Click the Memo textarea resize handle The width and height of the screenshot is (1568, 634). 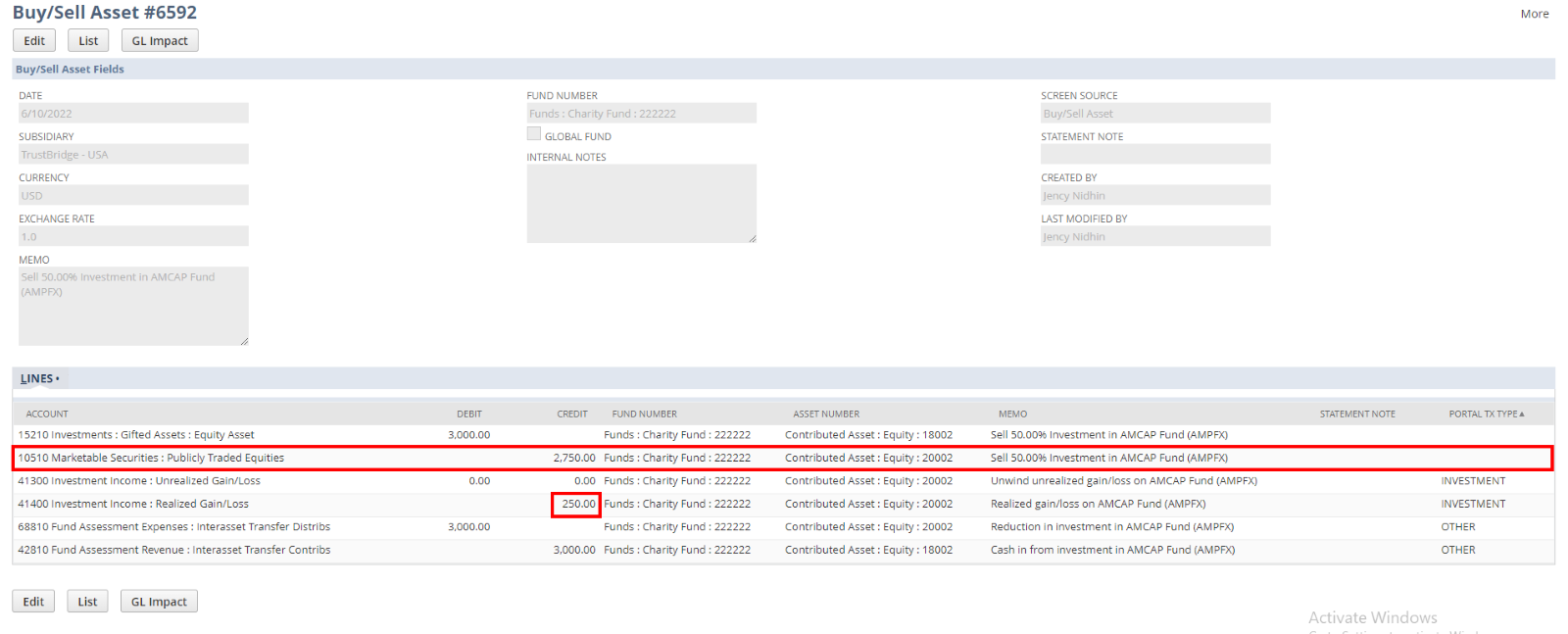(244, 341)
